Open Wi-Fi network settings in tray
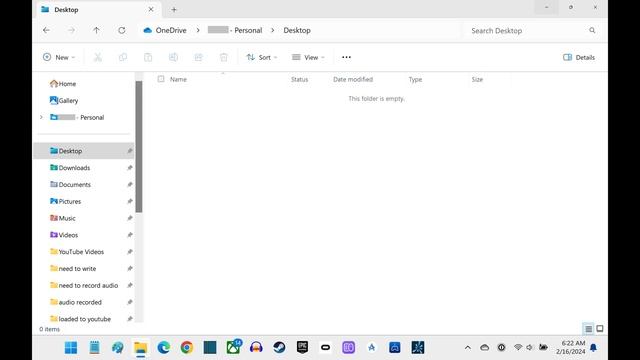This screenshot has height=360, width=640. [518, 347]
